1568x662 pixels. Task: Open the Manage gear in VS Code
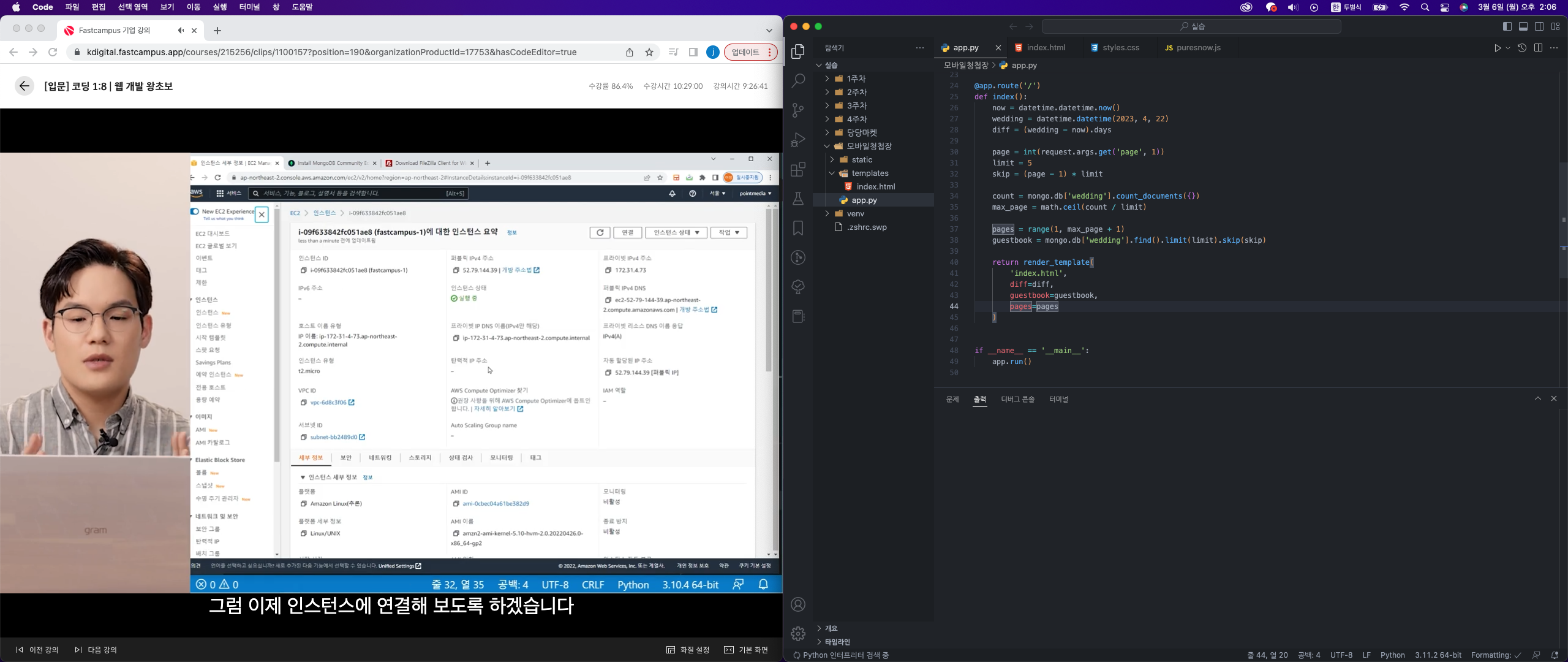(x=797, y=634)
